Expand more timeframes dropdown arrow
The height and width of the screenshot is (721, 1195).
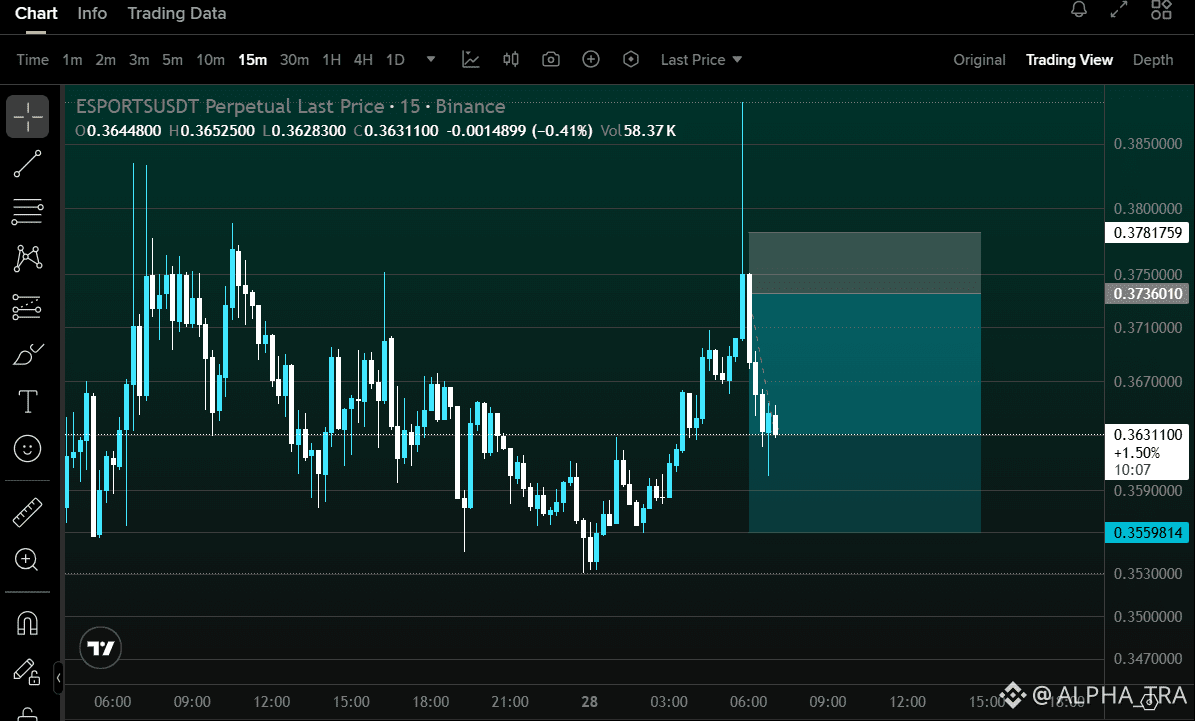click(x=431, y=59)
